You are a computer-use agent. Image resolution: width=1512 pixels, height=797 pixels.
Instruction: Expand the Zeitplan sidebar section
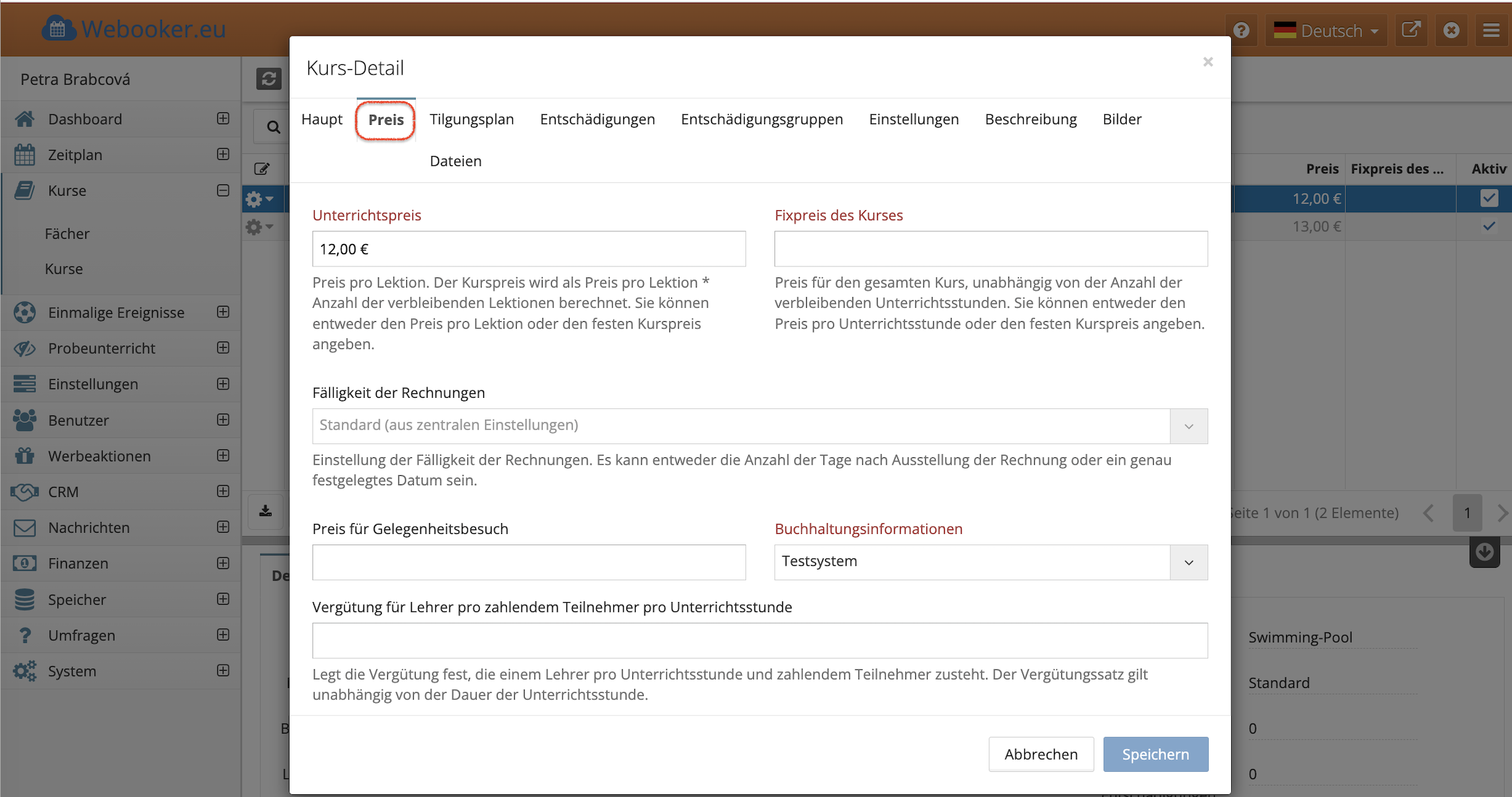(223, 155)
